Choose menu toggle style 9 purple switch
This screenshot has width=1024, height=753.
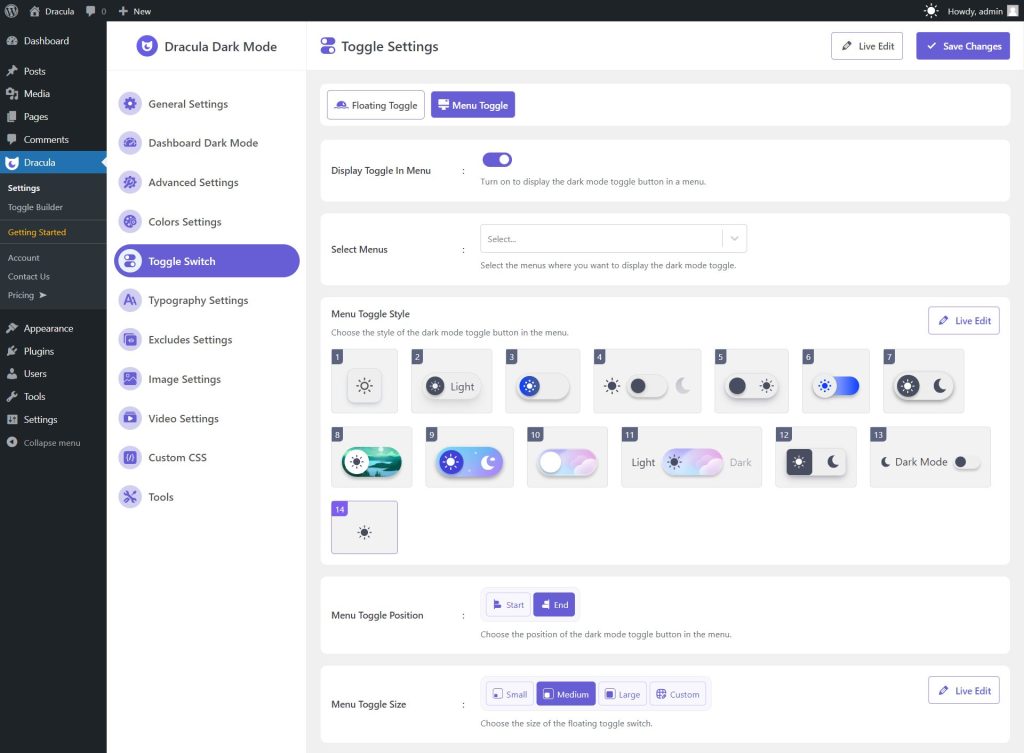[469, 457]
